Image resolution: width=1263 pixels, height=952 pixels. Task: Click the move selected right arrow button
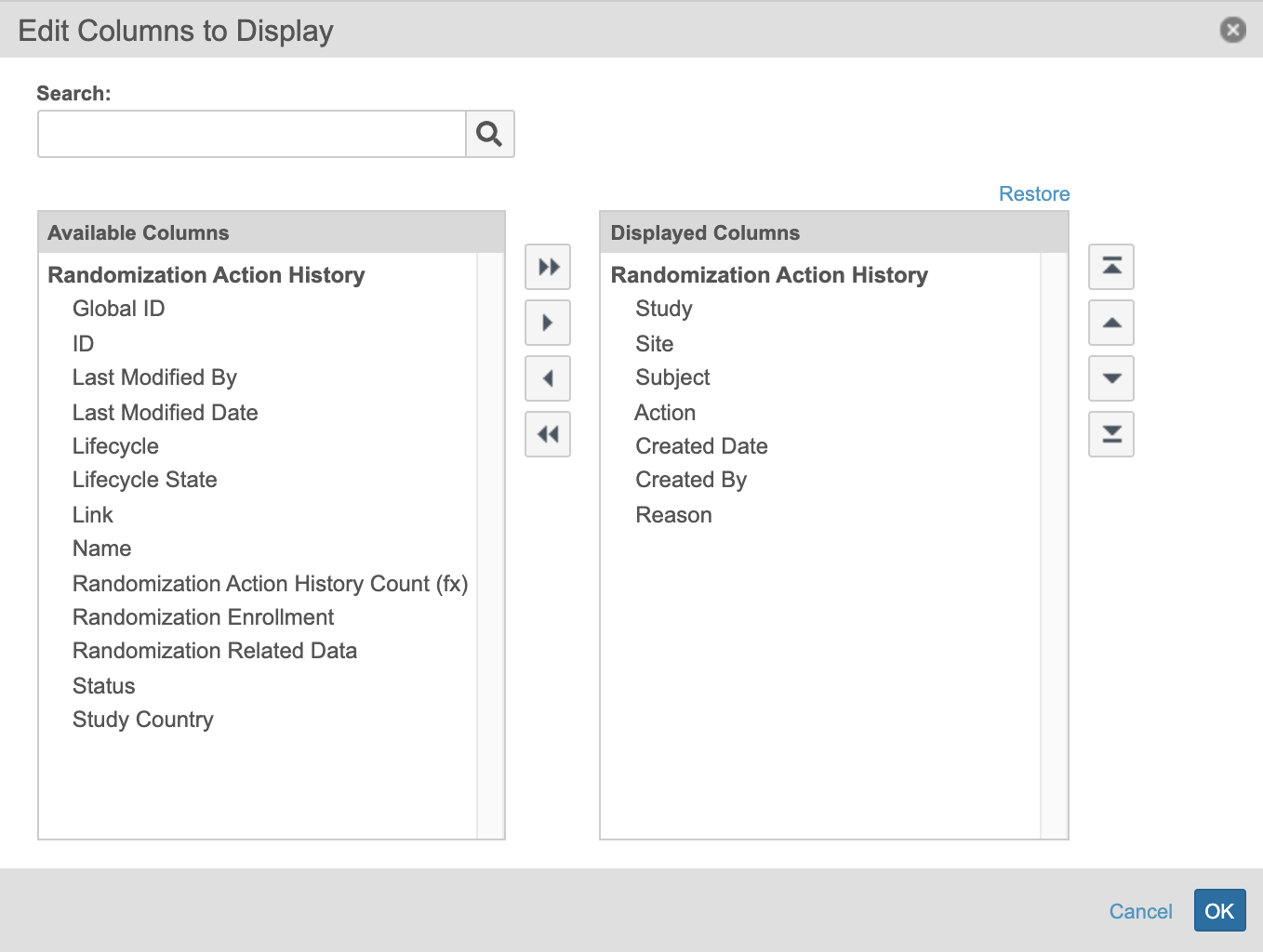pyautogui.click(x=548, y=324)
